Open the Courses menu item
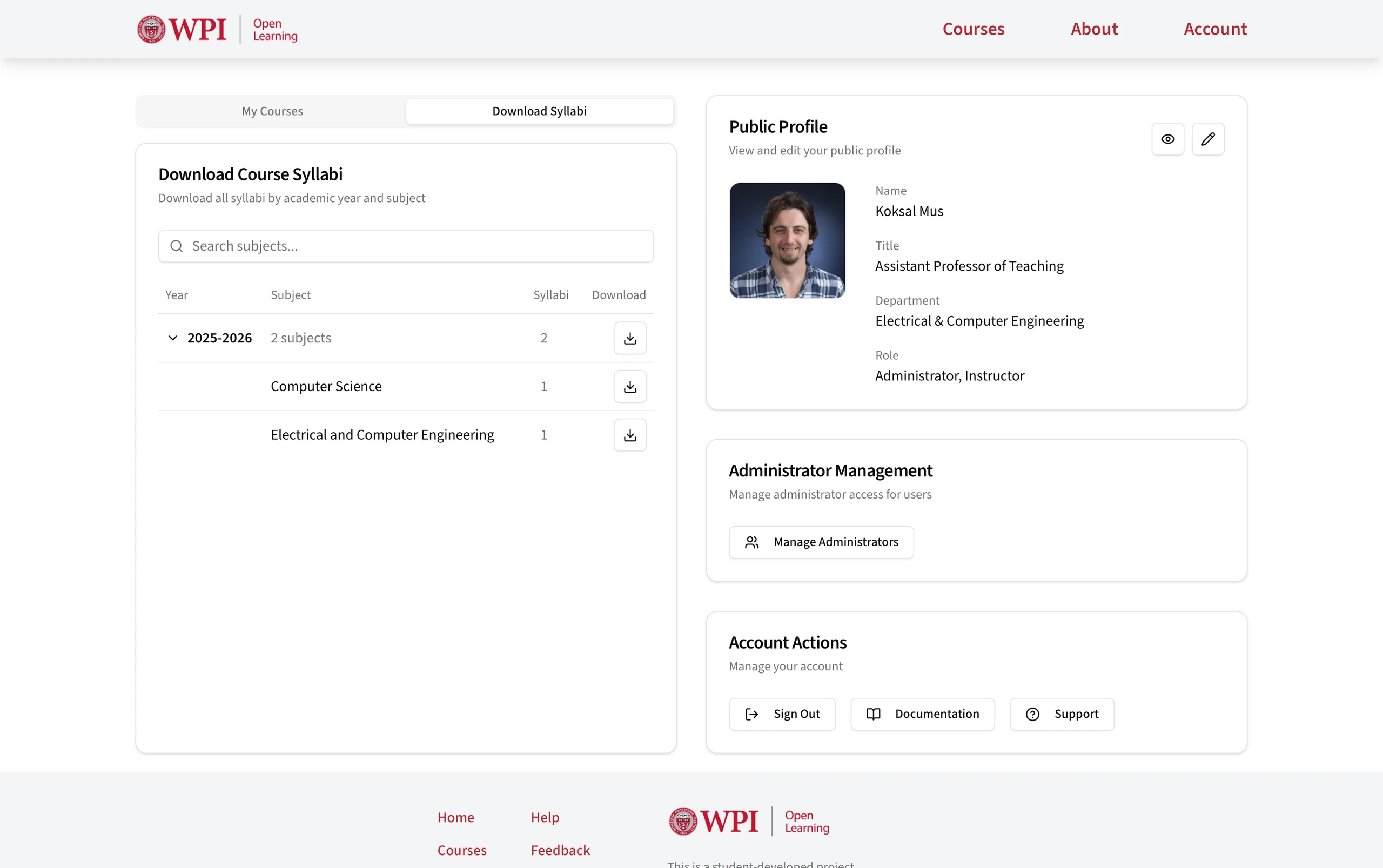 (972, 29)
